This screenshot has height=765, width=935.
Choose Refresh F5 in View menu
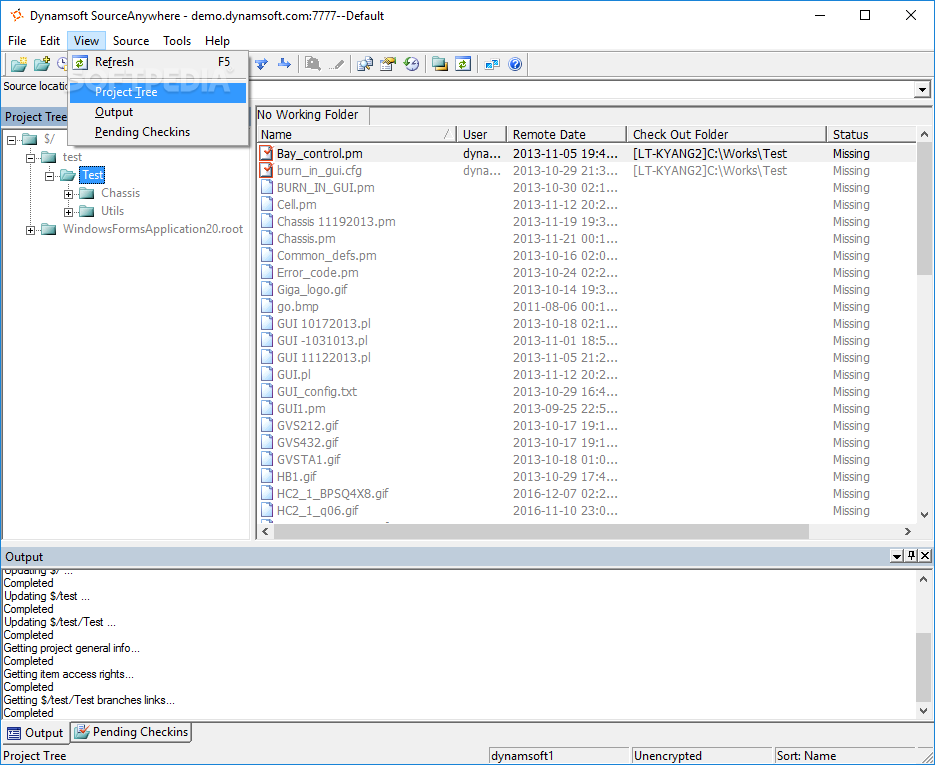point(158,62)
